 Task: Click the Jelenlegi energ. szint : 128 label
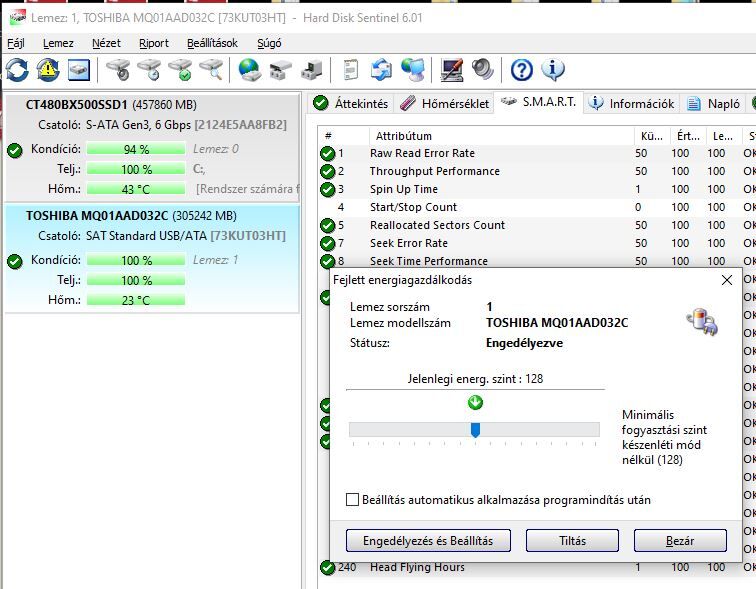pos(475,379)
